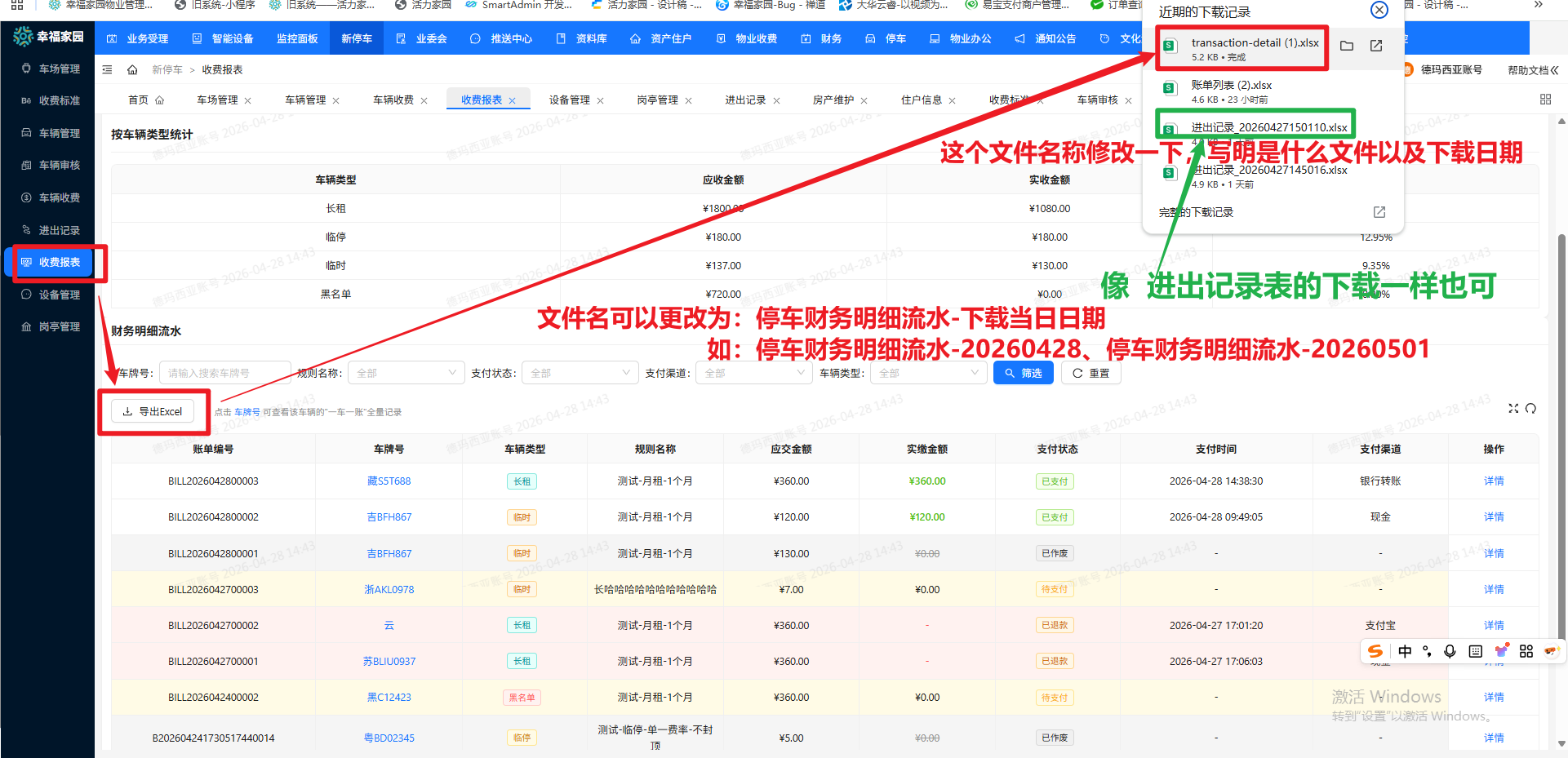Click 筛选 filter button
This screenshot has height=758, width=1568.
click(1024, 373)
